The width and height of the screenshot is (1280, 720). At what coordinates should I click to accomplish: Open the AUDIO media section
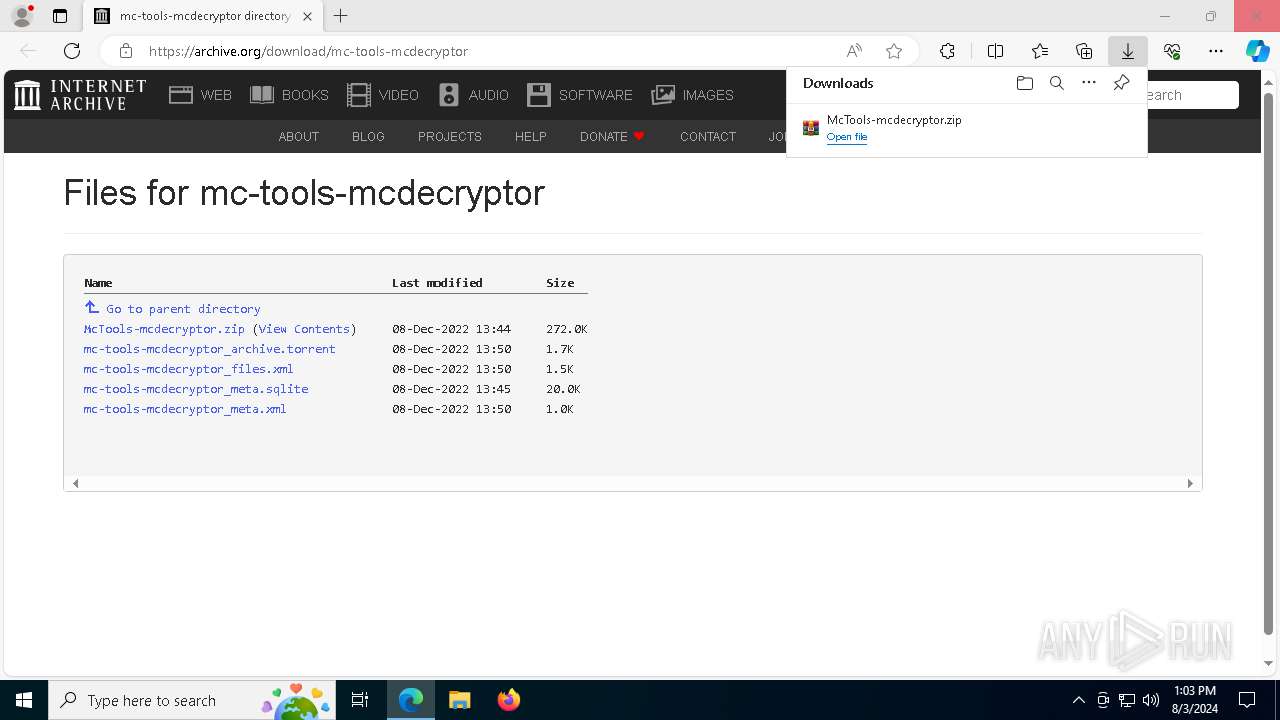pos(473,95)
